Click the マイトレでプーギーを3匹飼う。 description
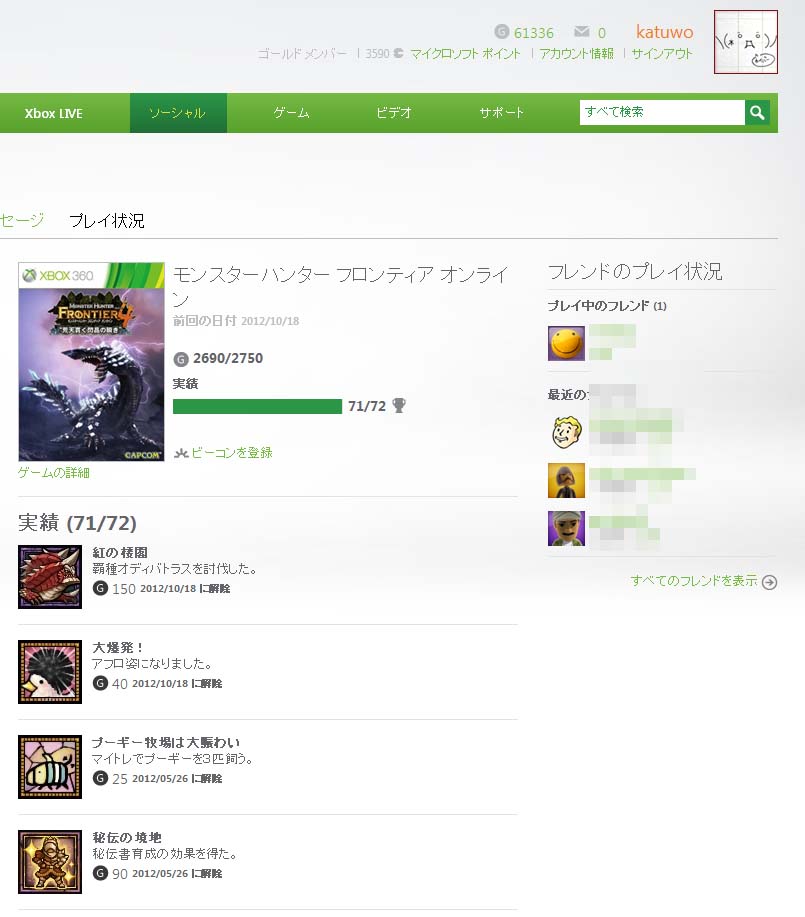 click(173, 759)
